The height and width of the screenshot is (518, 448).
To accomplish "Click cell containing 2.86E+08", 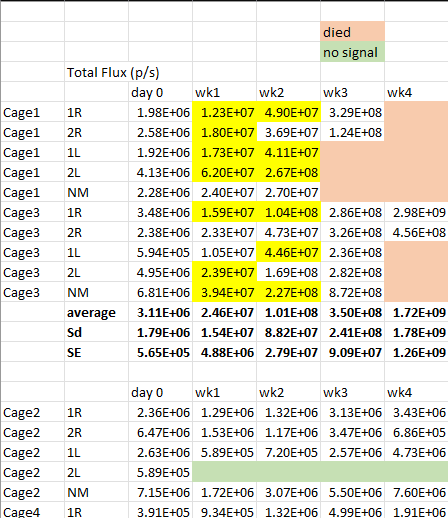I will [x=352, y=212].
